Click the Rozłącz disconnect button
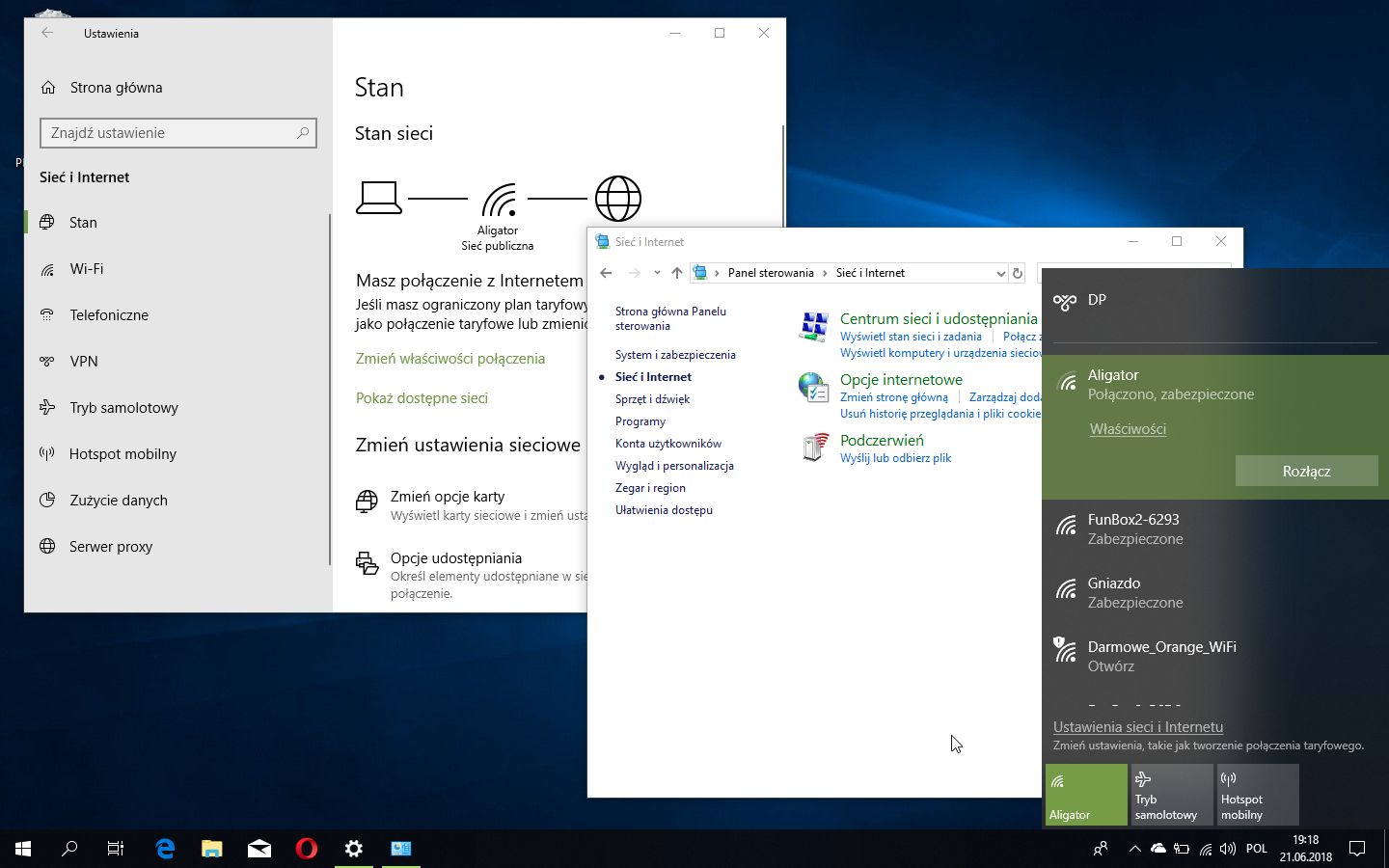The width and height of the screenshot is (1389, 868). click(x=1306, y=471)
